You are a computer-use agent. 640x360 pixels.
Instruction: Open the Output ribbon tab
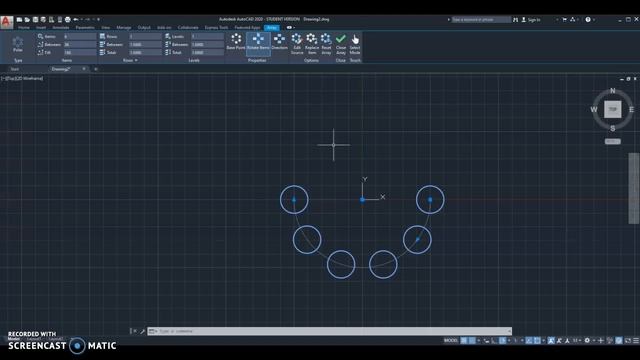click(144, 28)
